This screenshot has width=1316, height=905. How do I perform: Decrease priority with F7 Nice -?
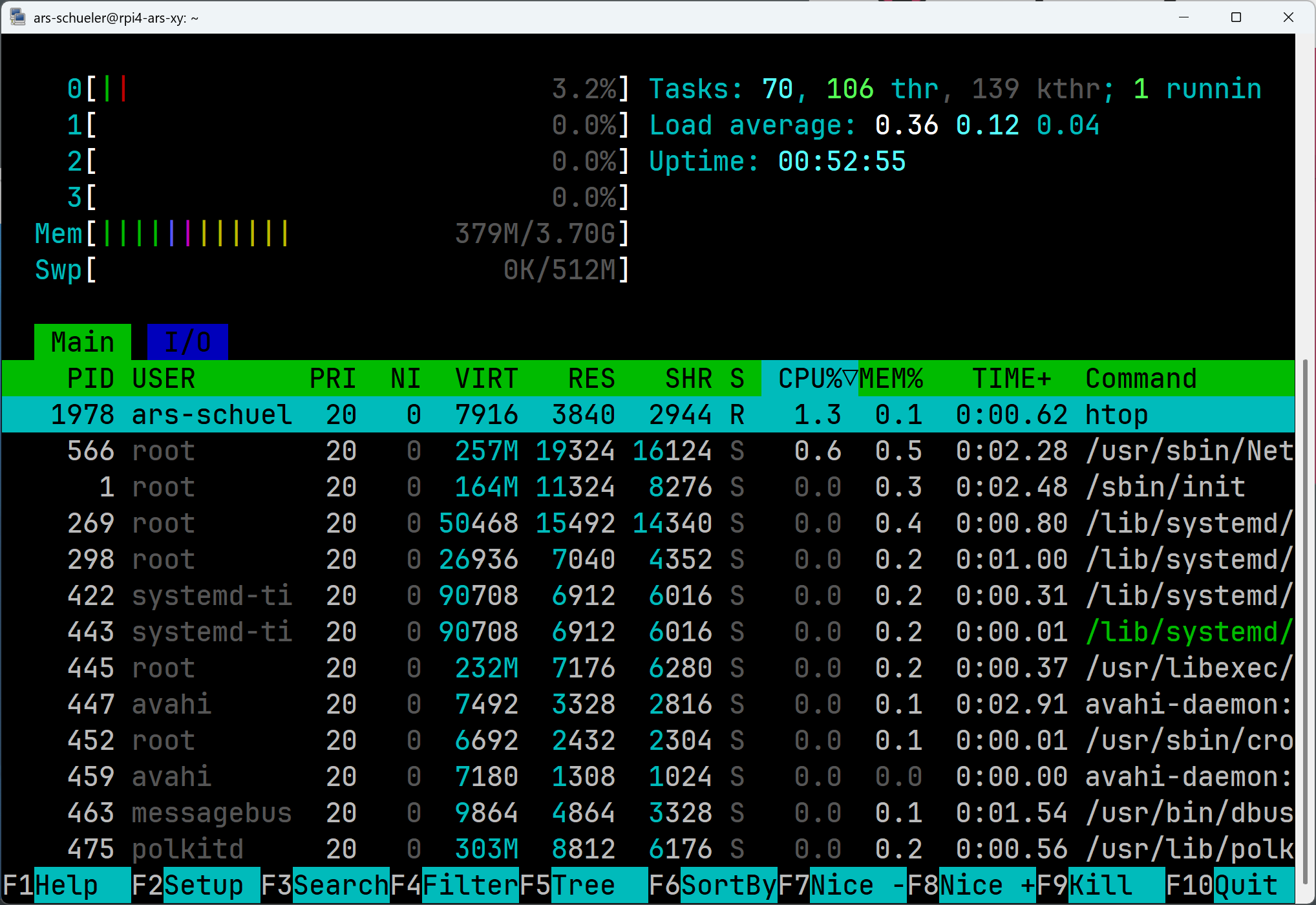[858, 885]
